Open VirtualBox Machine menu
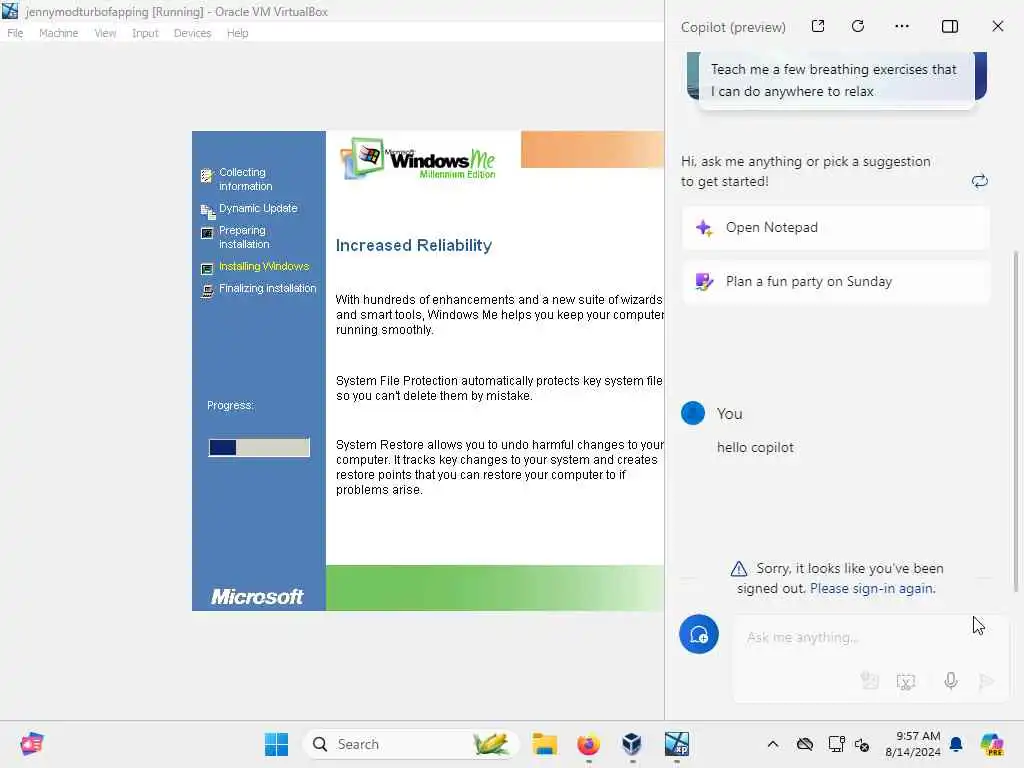This screenshot has width=1024, height=768. pos(58,33)
